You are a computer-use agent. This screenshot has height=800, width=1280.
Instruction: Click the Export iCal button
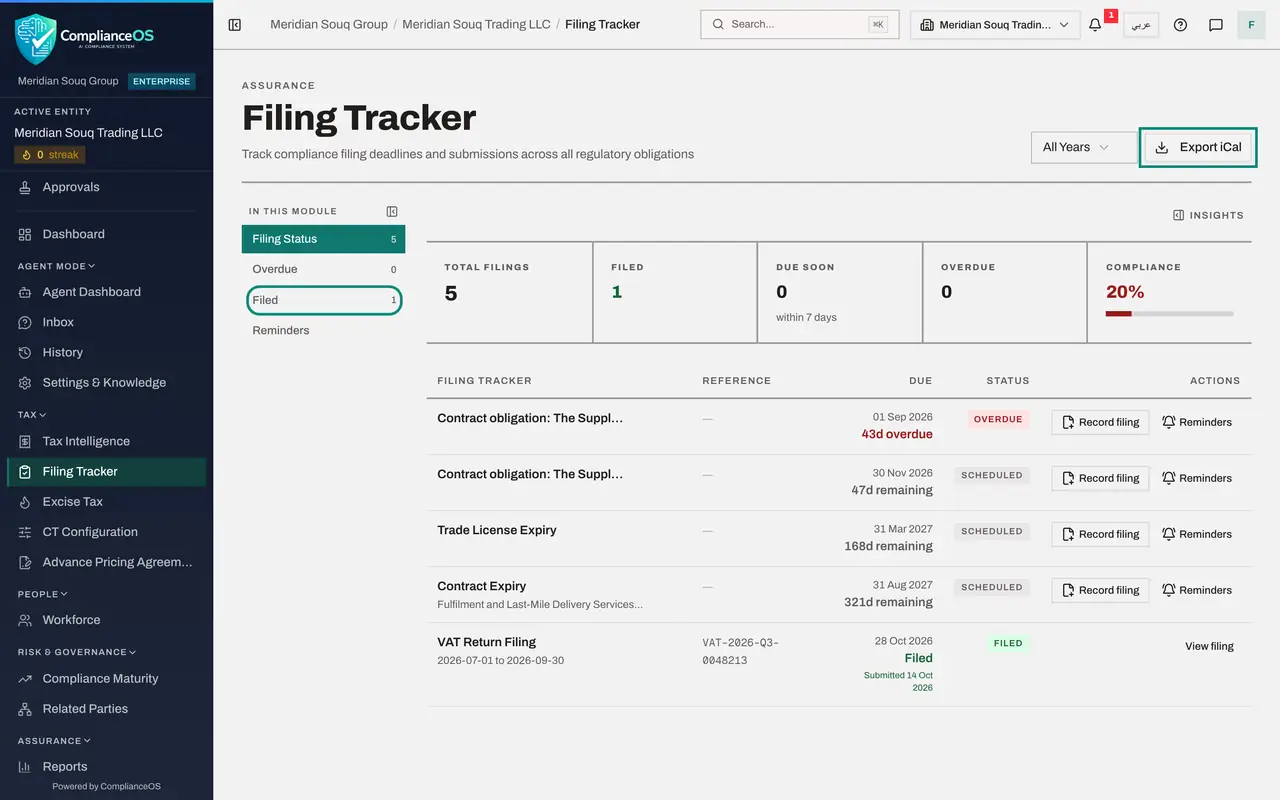pyautogui.click(x=1198, y=147)
